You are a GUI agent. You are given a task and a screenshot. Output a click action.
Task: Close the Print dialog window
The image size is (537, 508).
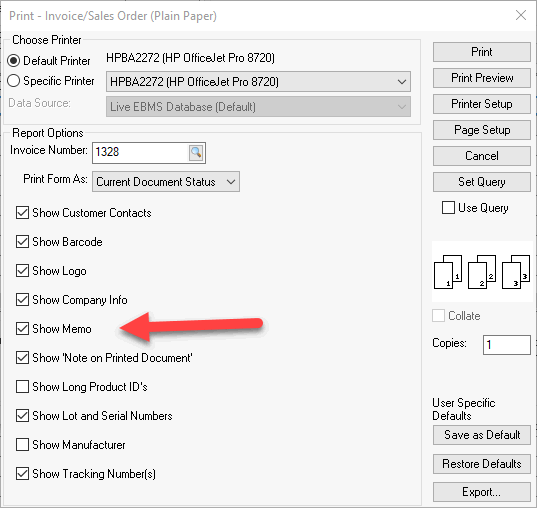coord(521,15)
